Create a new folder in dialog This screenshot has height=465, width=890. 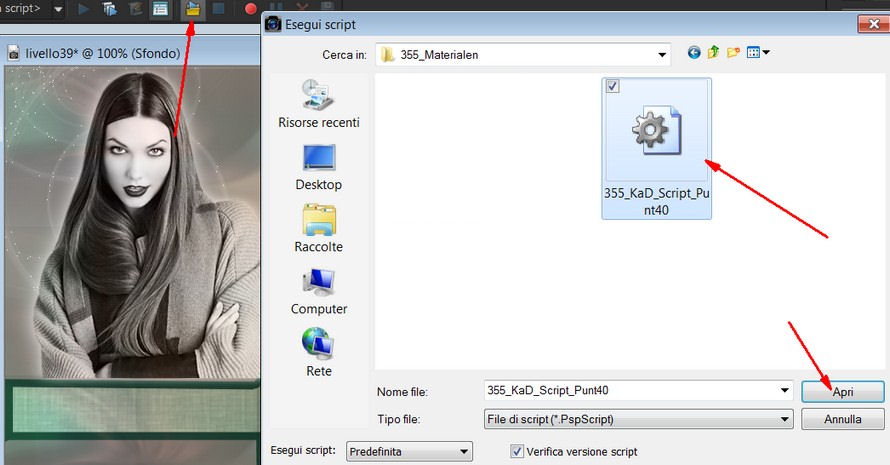click(733, 53)
